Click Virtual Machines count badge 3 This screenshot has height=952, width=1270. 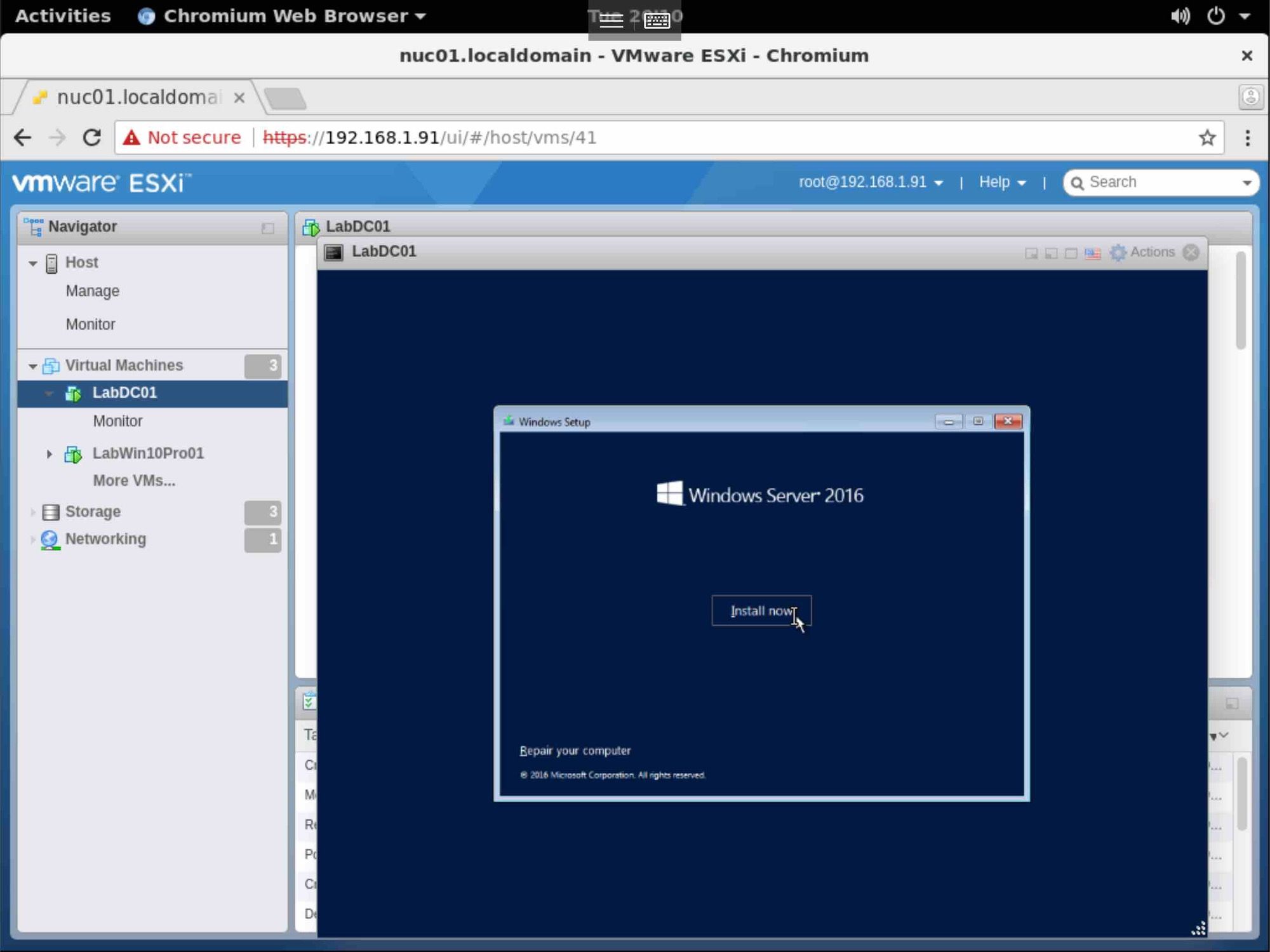pyautogui.click(x=263, y=366)
